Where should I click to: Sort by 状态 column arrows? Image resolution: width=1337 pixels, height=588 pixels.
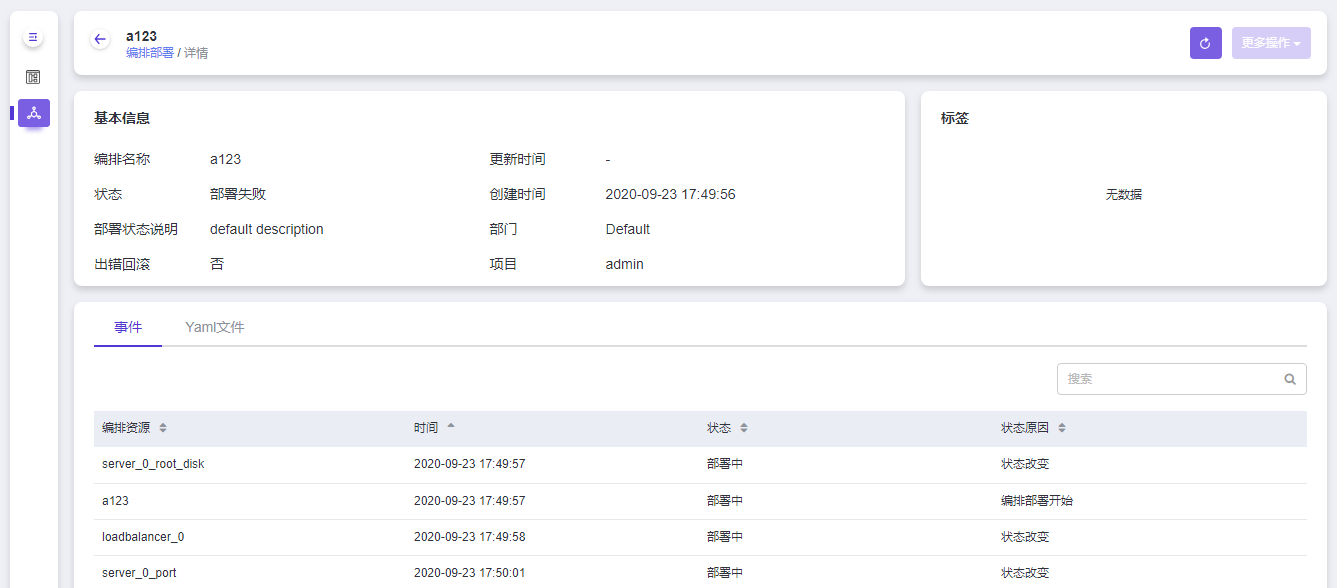click(x=744, y=428)
